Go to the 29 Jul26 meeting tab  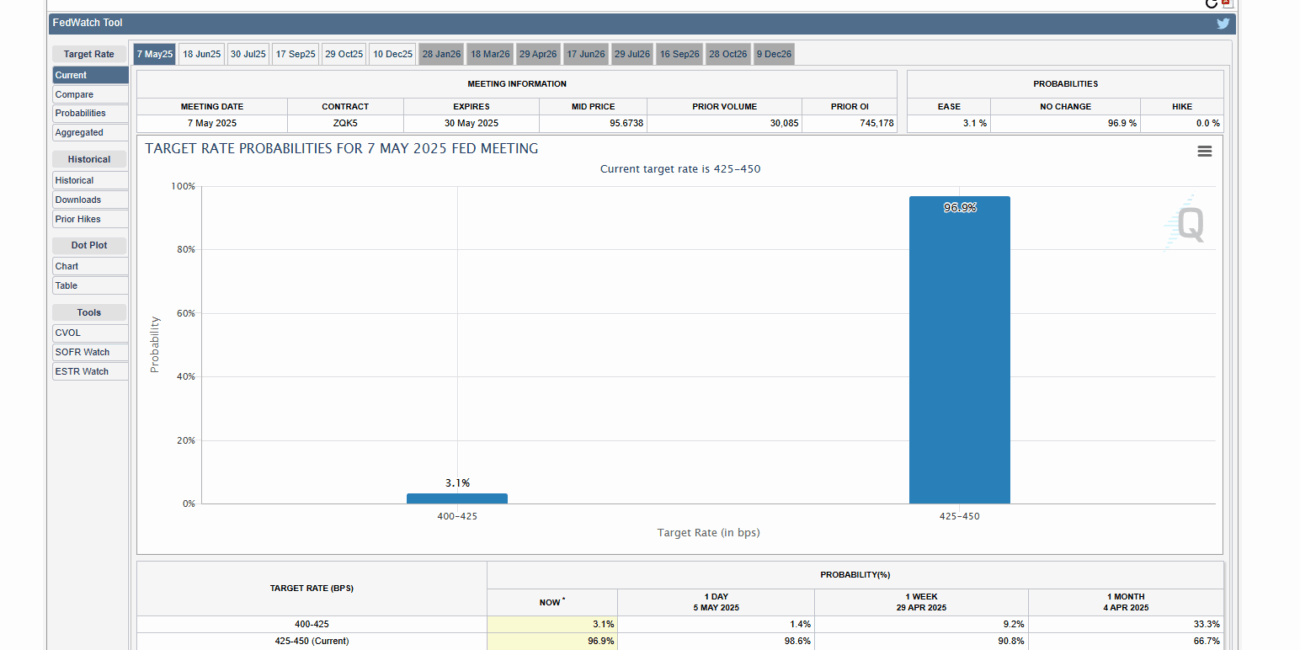tap(632, 54)
